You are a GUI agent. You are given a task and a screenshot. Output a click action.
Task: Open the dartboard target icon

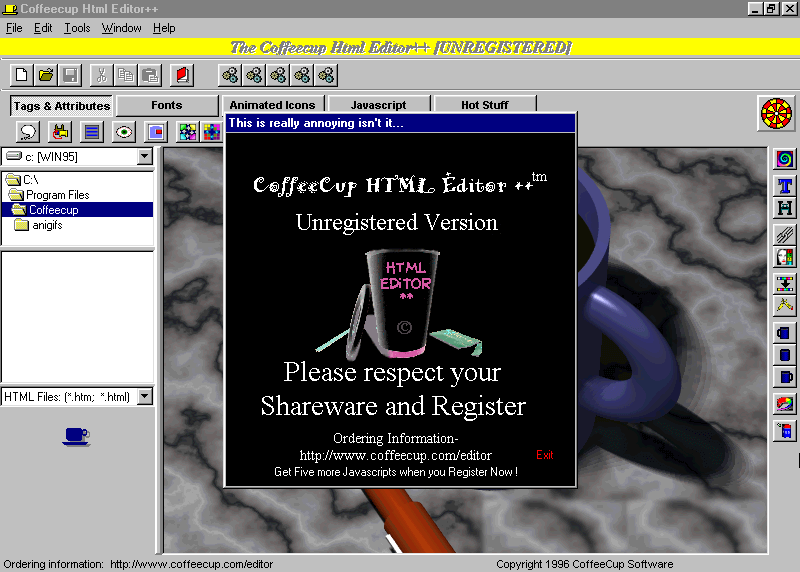point(776,113)
